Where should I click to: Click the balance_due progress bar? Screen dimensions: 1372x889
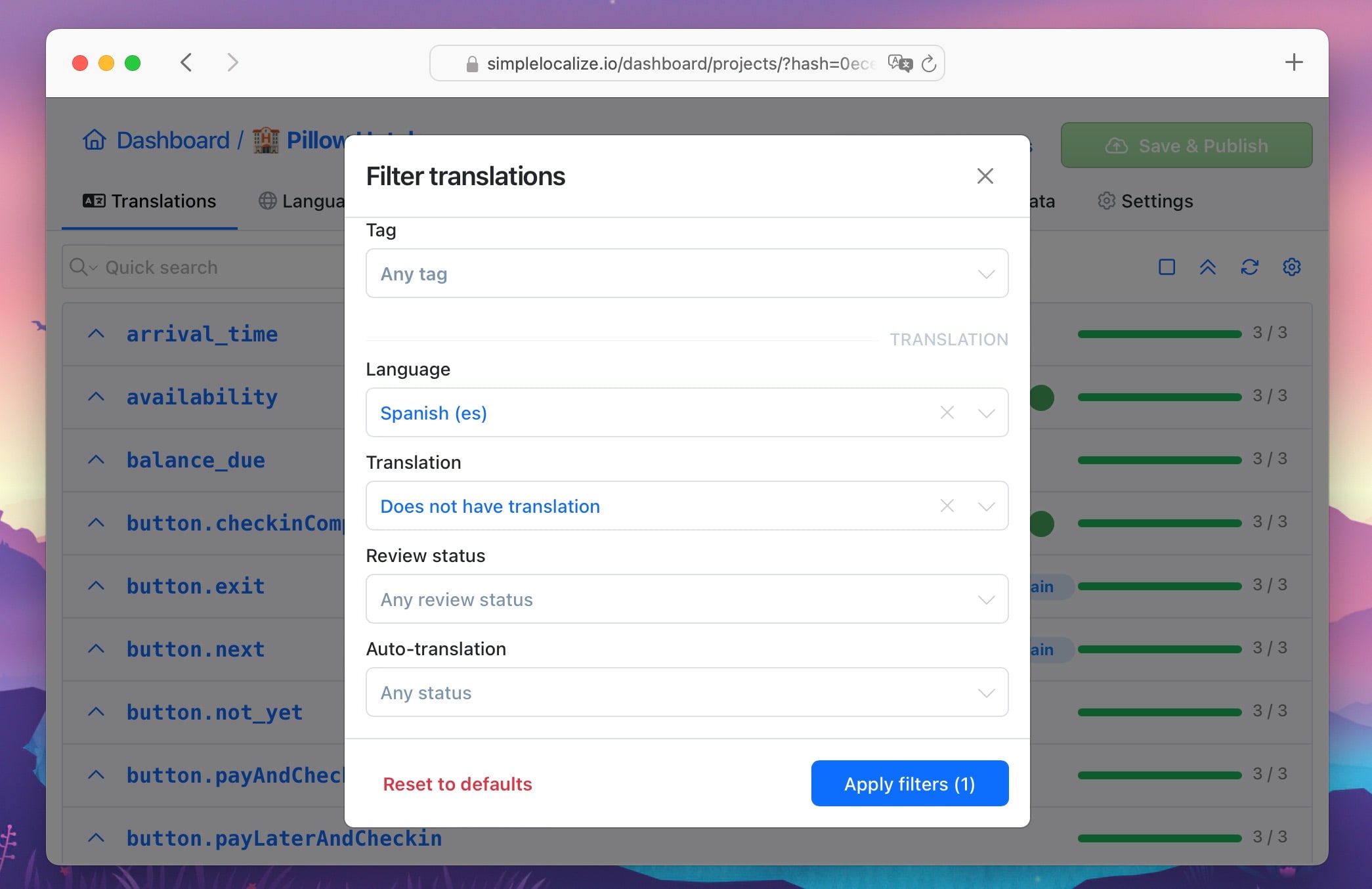[x=1159, y=460]
